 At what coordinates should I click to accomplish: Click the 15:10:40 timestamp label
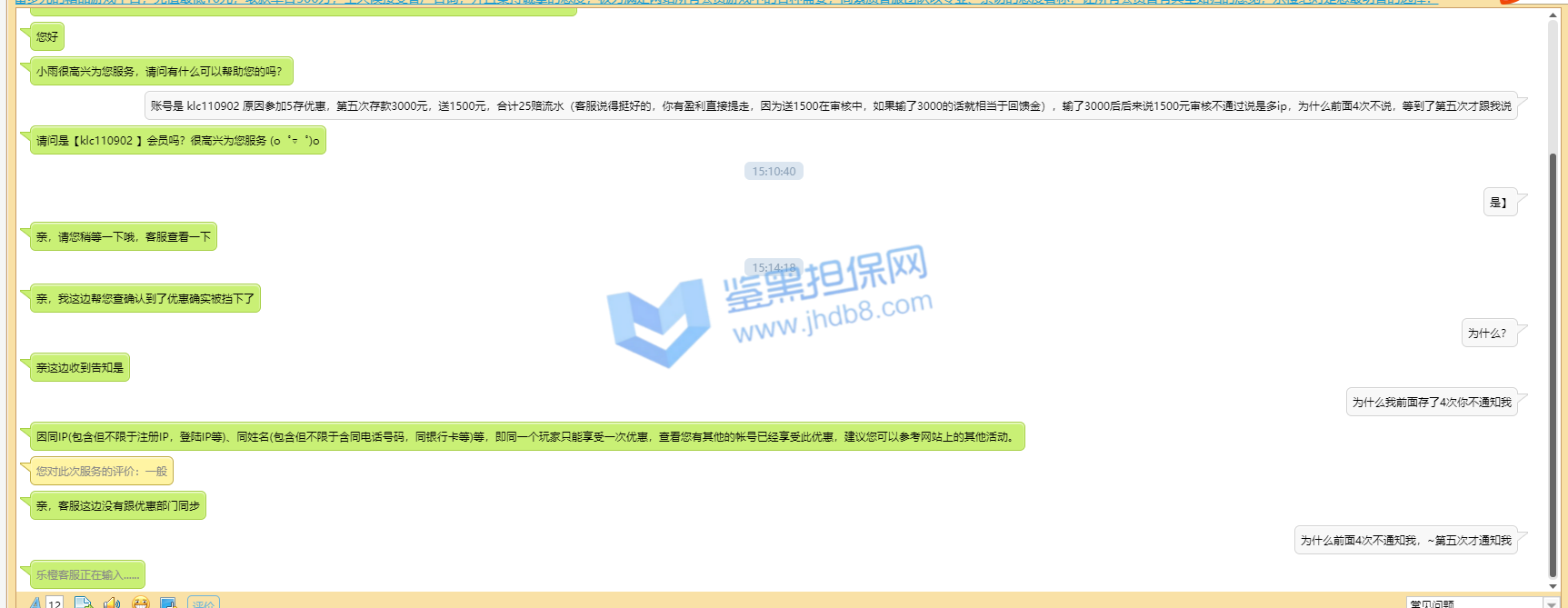[x=774, y=172]
